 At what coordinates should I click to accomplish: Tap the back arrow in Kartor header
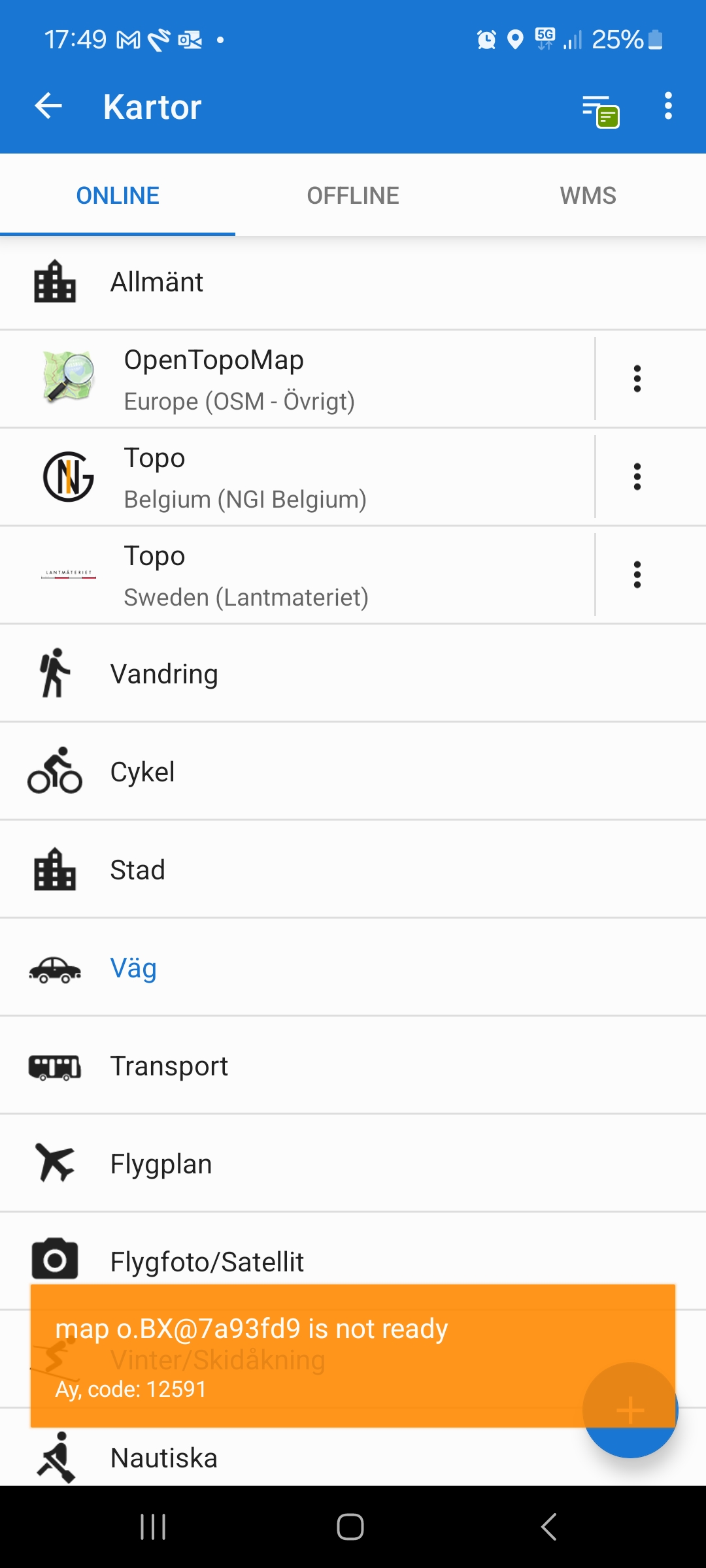(48, 106)
